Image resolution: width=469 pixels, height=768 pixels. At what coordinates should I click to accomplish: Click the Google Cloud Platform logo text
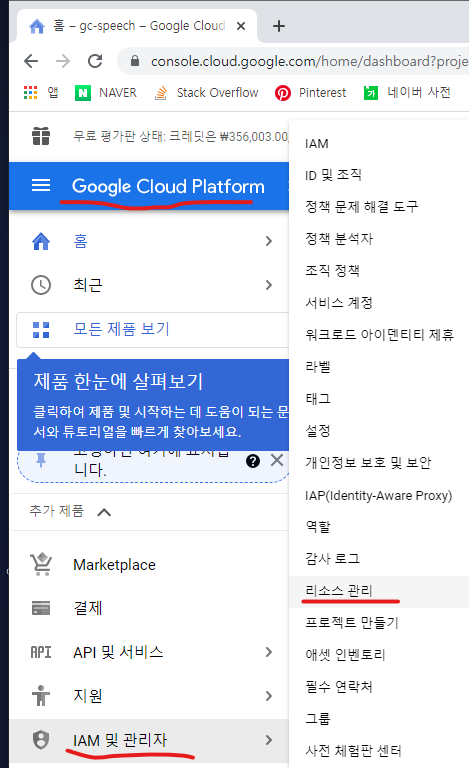click(168, 186)
